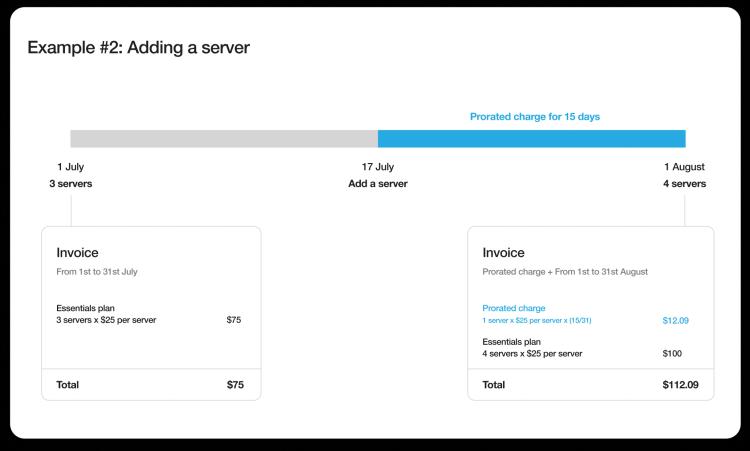The height and width of the screenshot is (451, 750).
Task: Click the blue "Prorated charge" line item title
Action: point(514,308)
